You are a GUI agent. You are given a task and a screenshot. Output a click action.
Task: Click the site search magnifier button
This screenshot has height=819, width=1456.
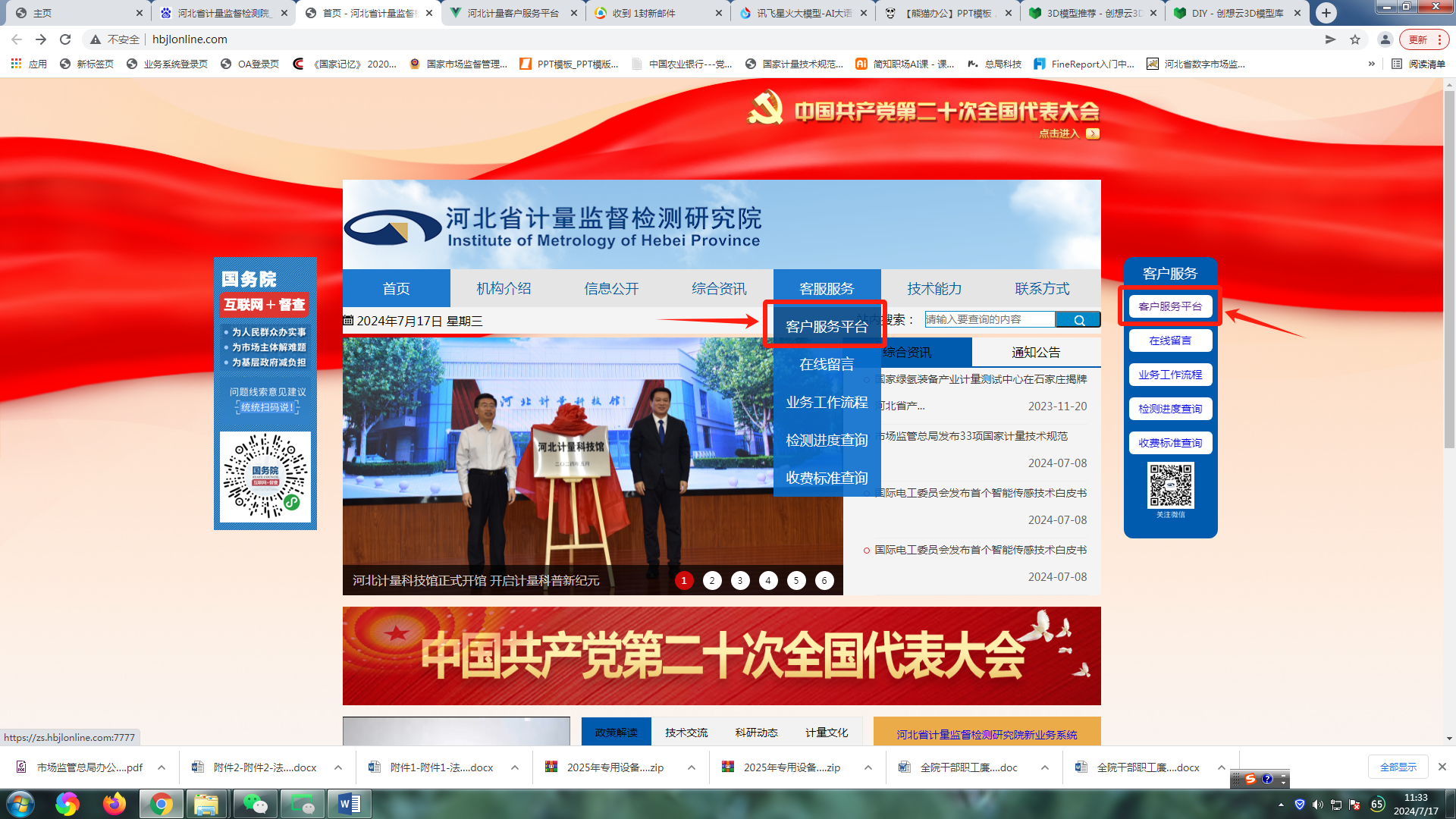point(1078,320)
